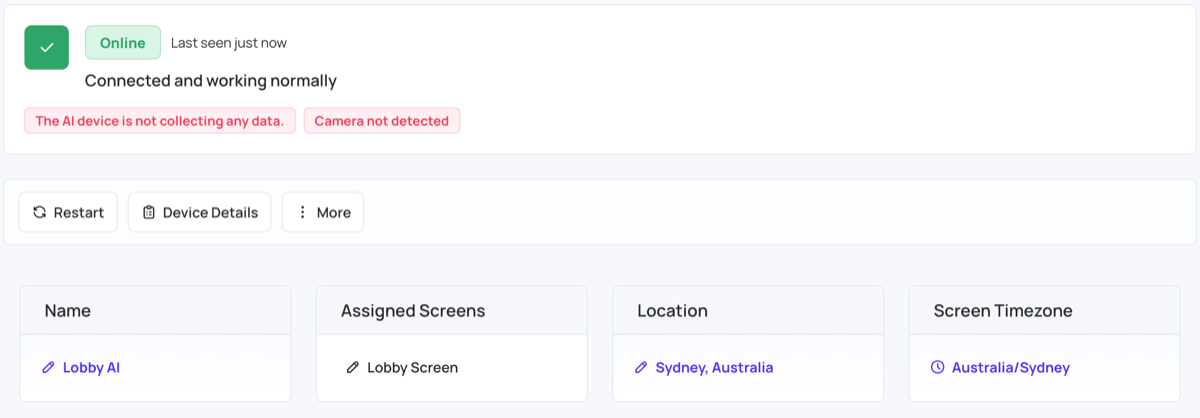Click the clock icon beside Australia/Sydney
Viewport: 1200px width, 418px height.
click(937, 367)
